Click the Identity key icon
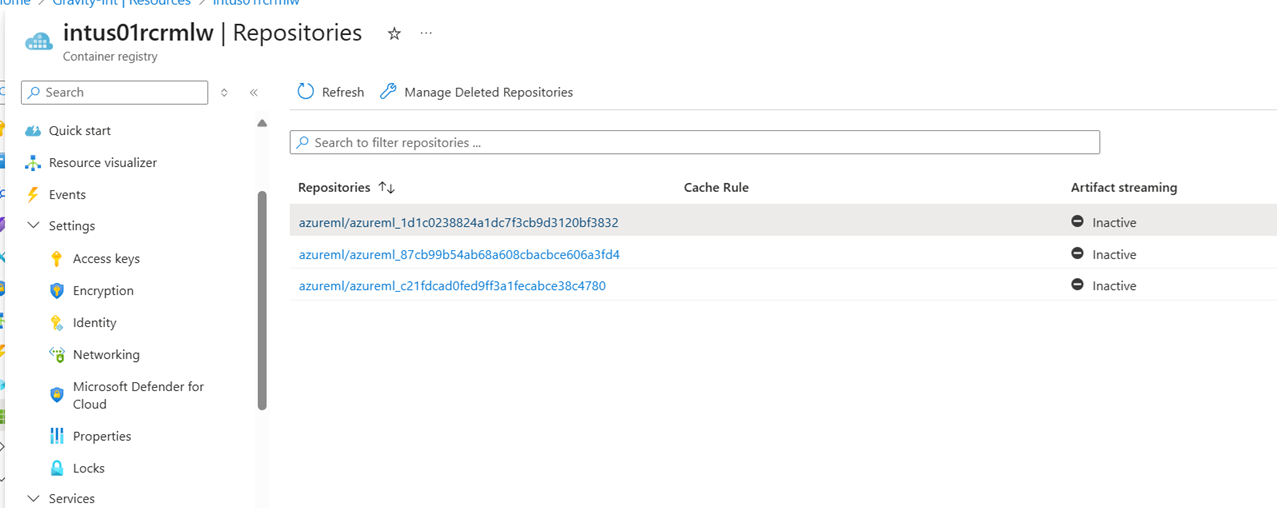Viewport: 1277px width, 508px height. (57, 323)
